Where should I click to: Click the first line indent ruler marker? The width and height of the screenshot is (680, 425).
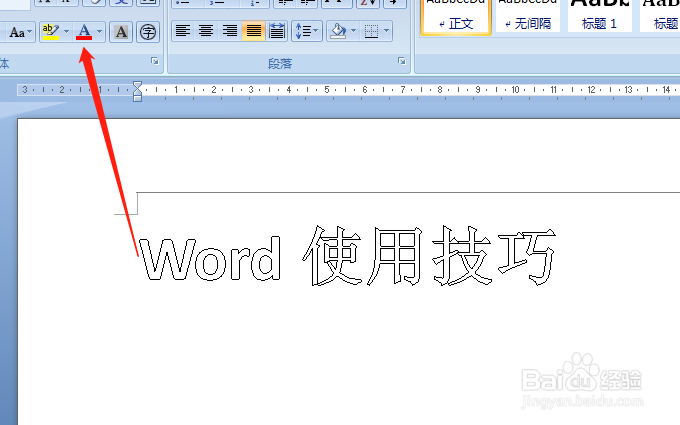(137, 85)
